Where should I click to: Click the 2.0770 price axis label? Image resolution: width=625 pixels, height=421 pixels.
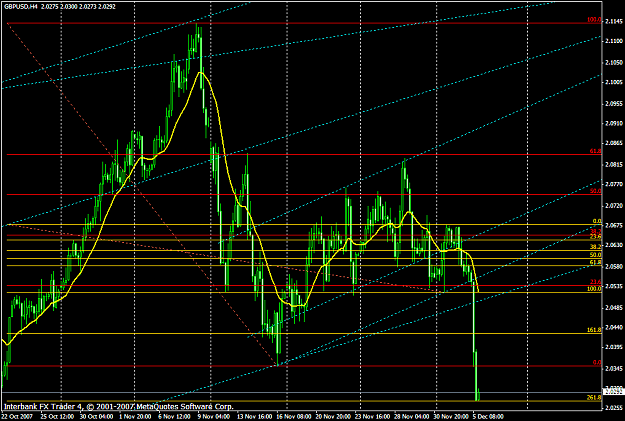pos(614,184)
